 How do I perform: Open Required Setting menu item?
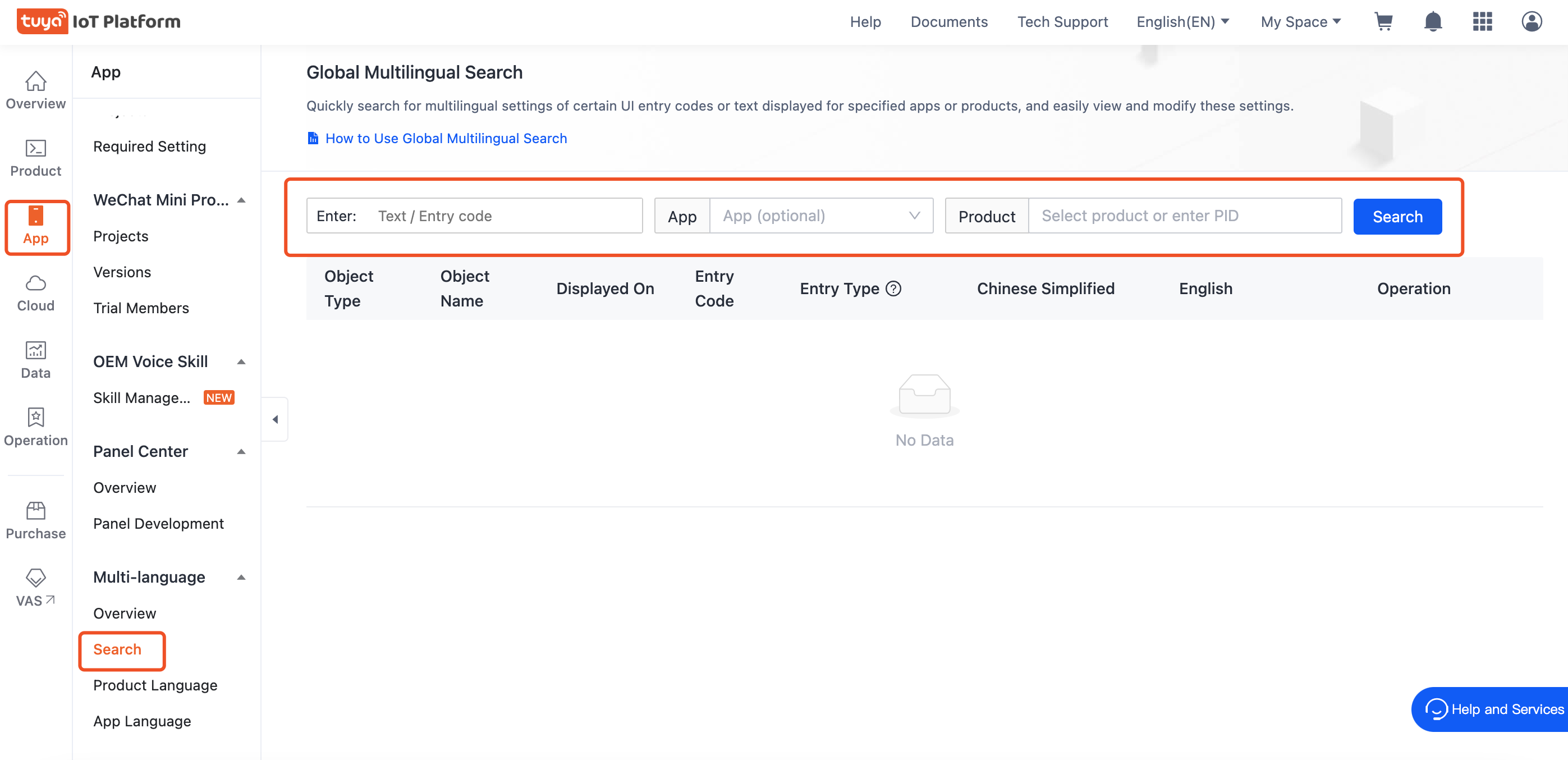[x=150, y=146]
